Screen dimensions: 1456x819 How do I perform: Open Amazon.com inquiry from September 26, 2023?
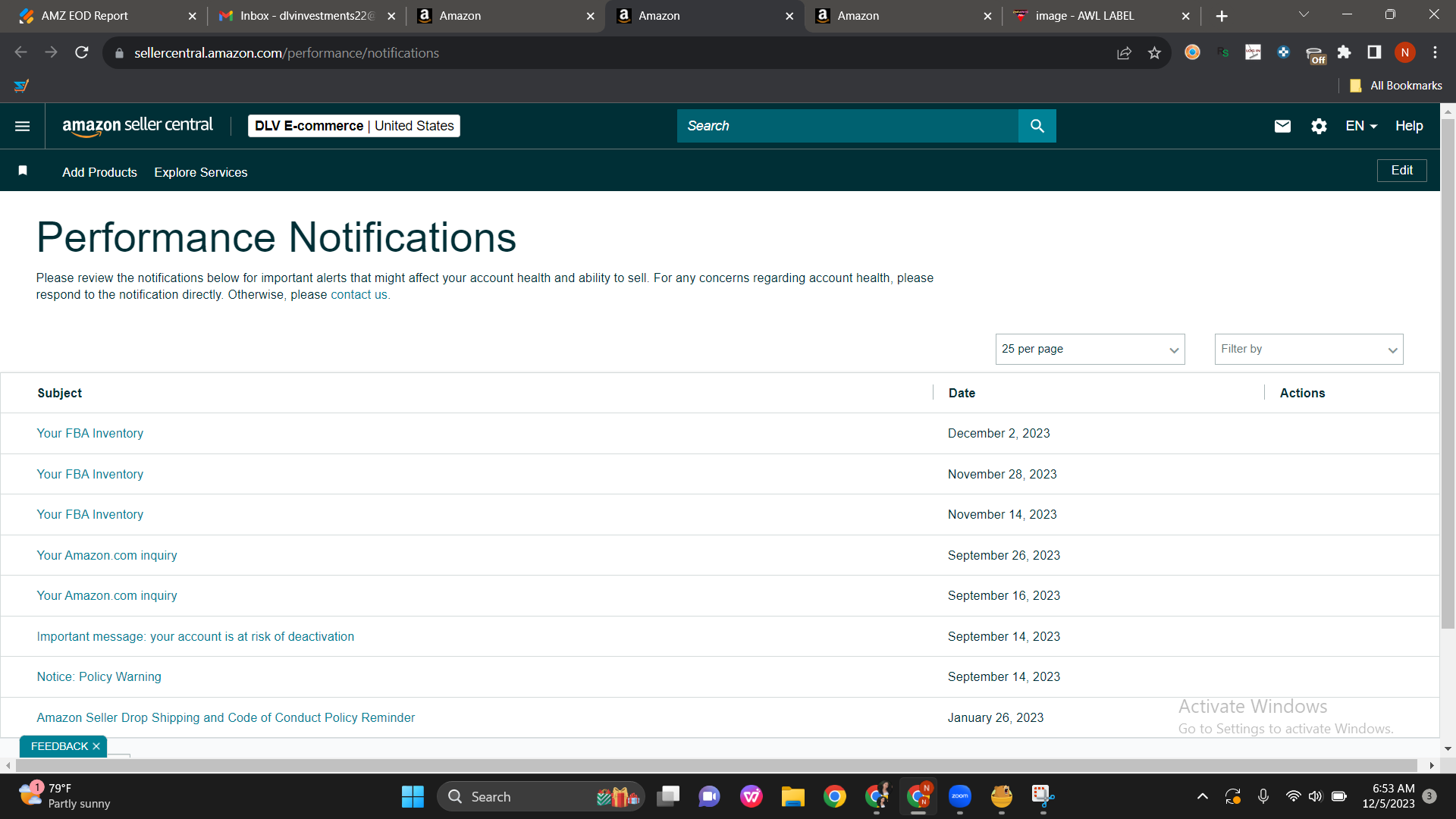(107, 555)
